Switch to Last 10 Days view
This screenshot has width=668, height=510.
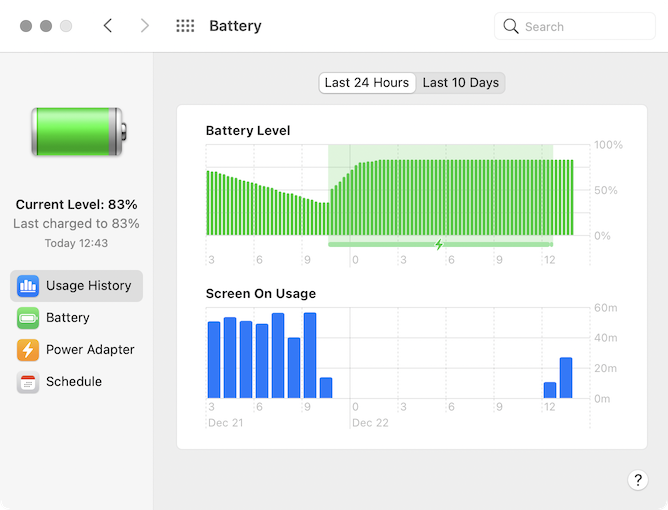tap(460, 83)
